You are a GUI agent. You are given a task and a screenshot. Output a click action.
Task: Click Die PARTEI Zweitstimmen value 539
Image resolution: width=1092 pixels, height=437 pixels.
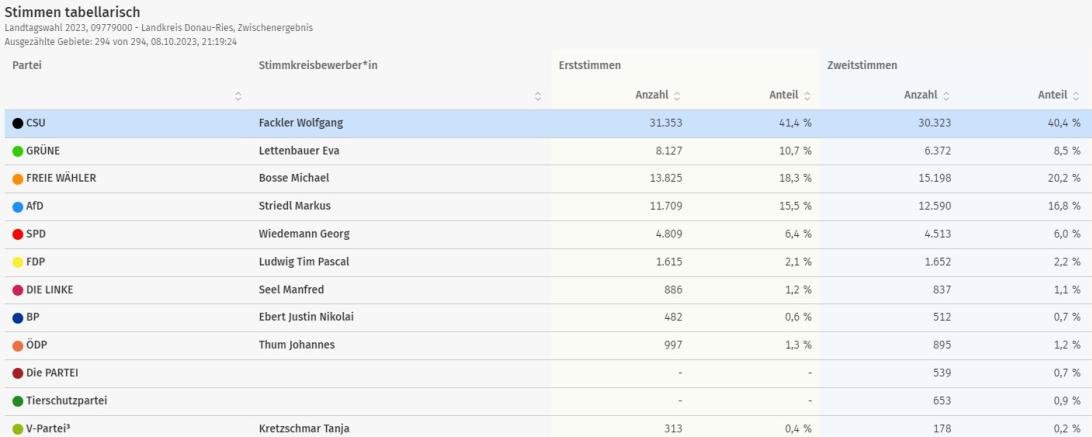tap(942, 374)
